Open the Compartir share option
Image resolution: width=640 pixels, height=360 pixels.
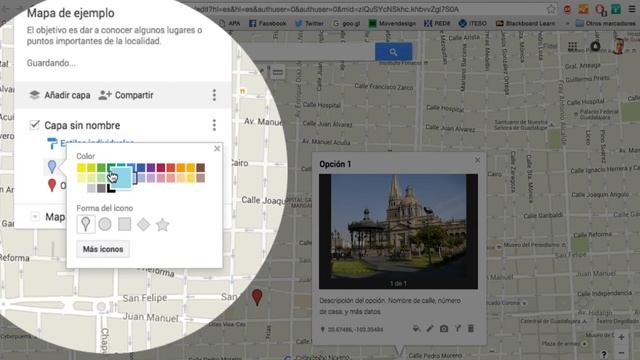point(126,95)
